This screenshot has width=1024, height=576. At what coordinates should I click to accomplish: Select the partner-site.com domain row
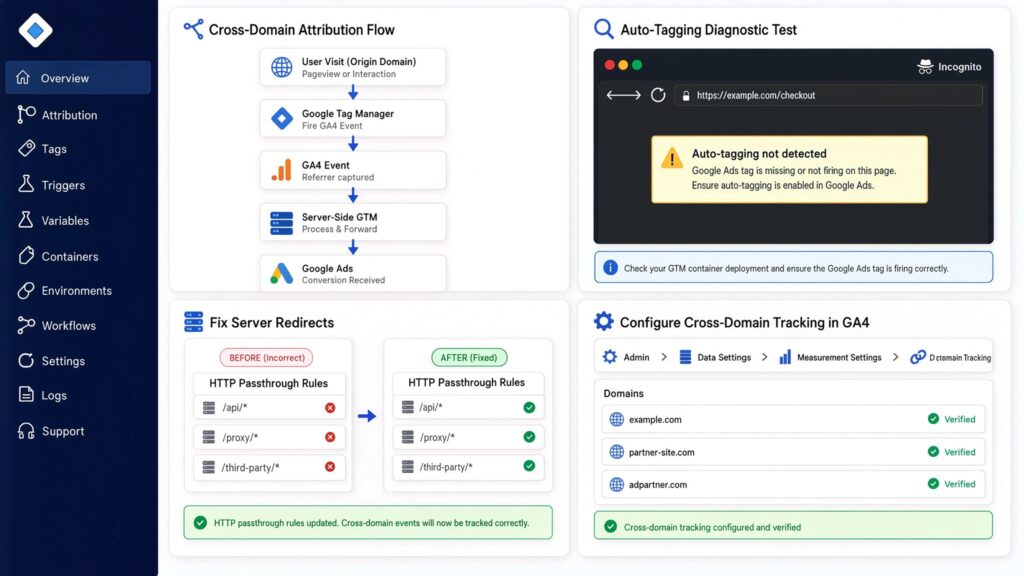[x=793, y=452]
